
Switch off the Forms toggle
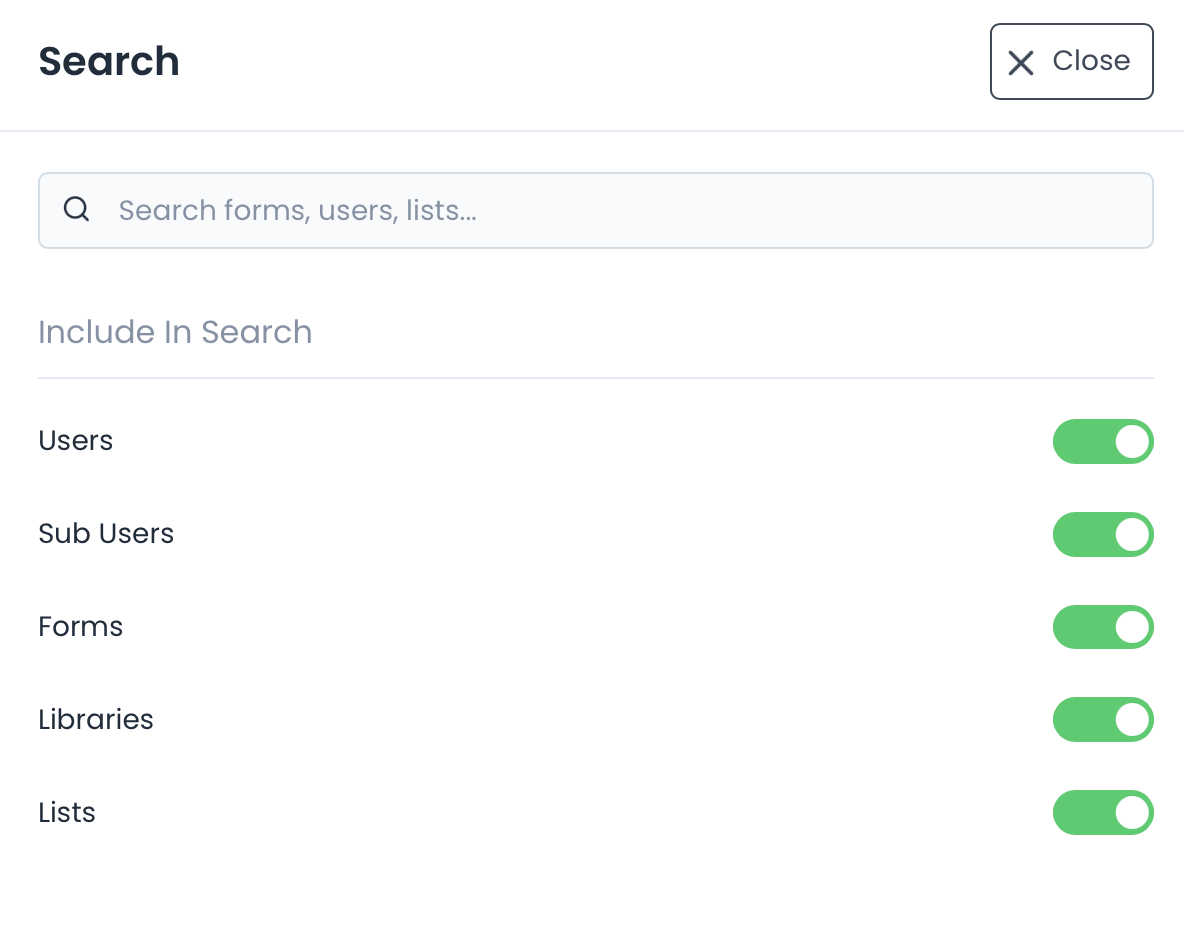(x=1102, y=627)
